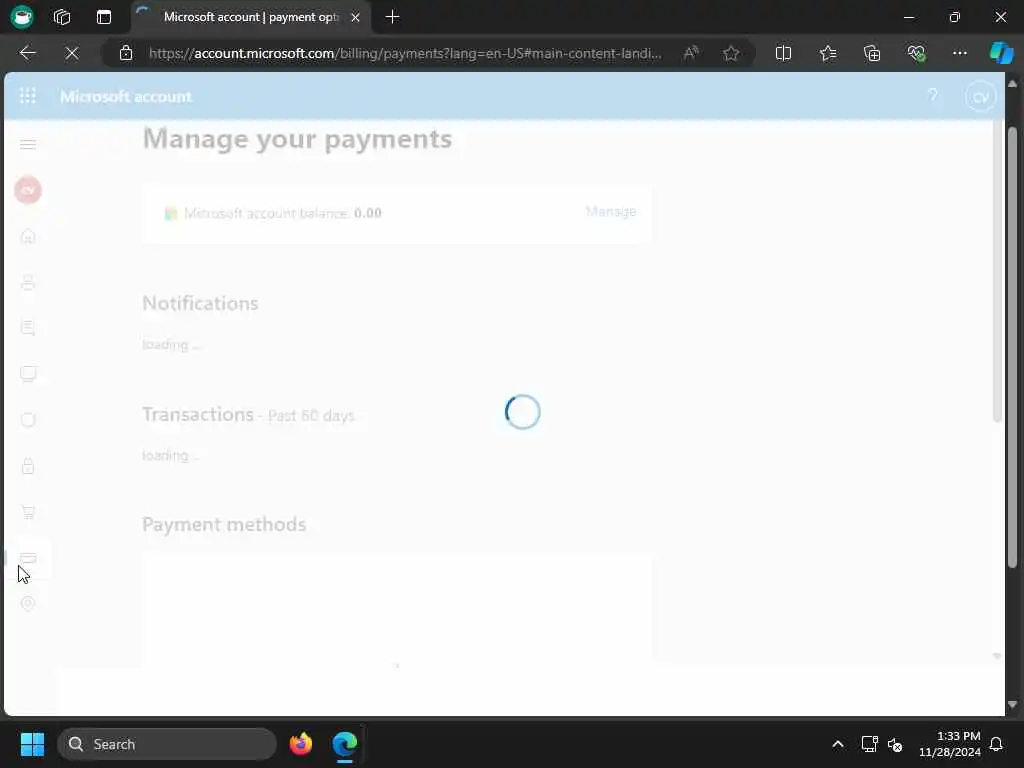
Task: View site information lock icon
Action: [x=126, y=53]
